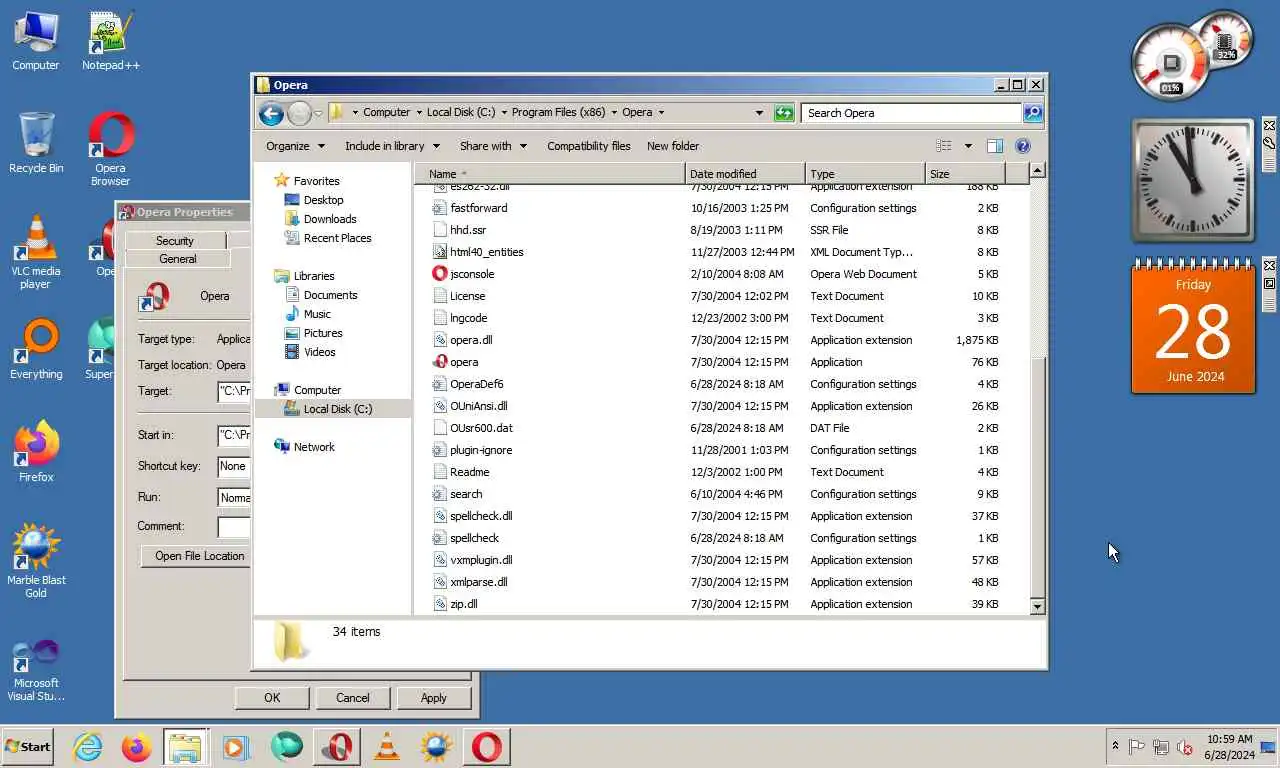Sort files by the Name column header
Viewport: 1280px width, 768px height.
pos(549,174)
